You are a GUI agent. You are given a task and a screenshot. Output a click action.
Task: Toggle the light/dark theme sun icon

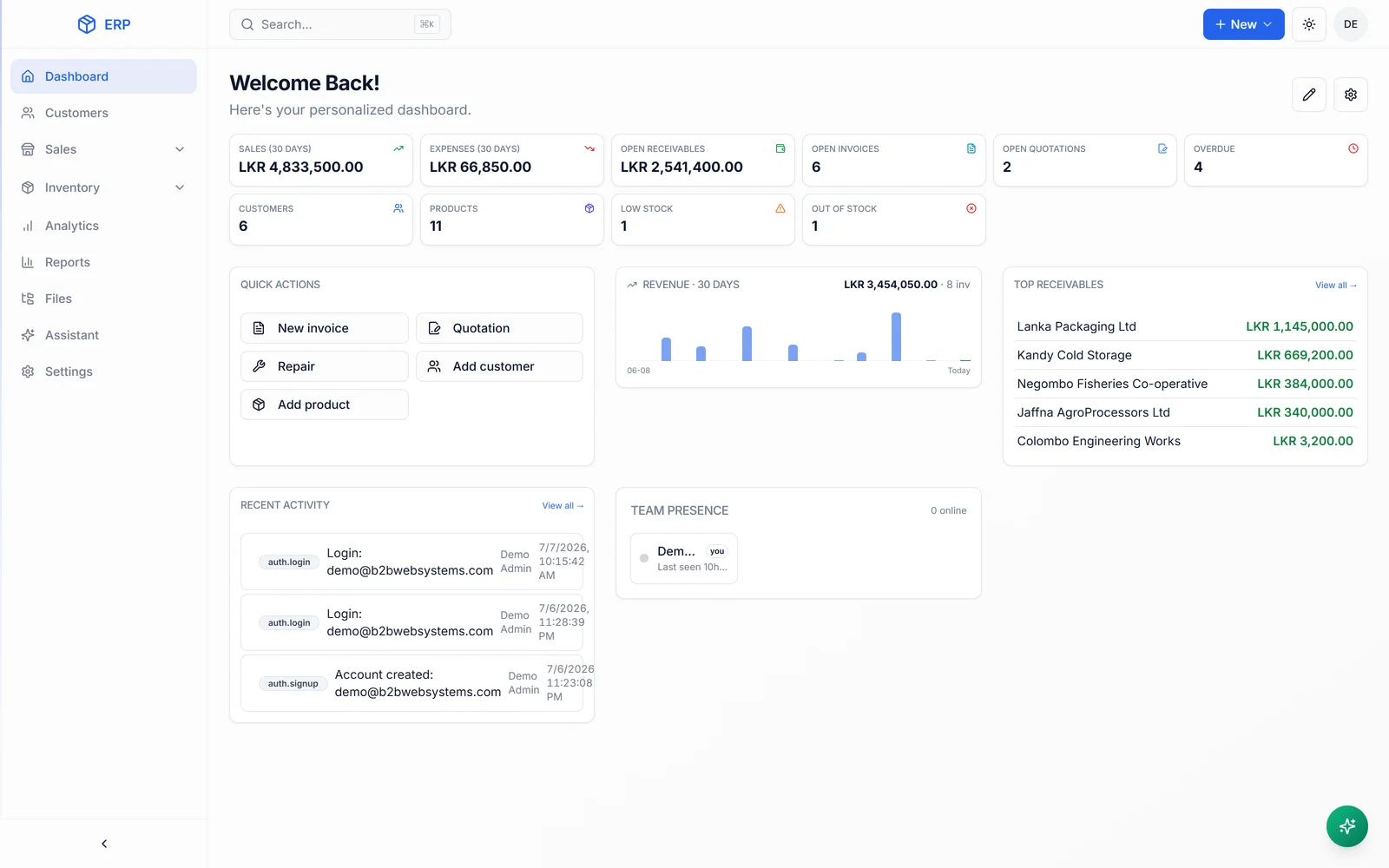[x=1309, y=24]
